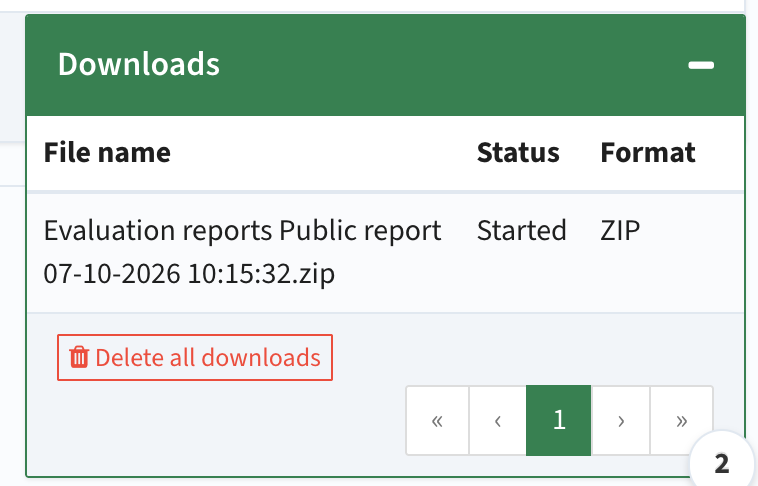Image resolution: width=758 pixels, height=486 pixels.
Task: Click the Started status cell
Action: pyautogui.click(x=522, y=230)
